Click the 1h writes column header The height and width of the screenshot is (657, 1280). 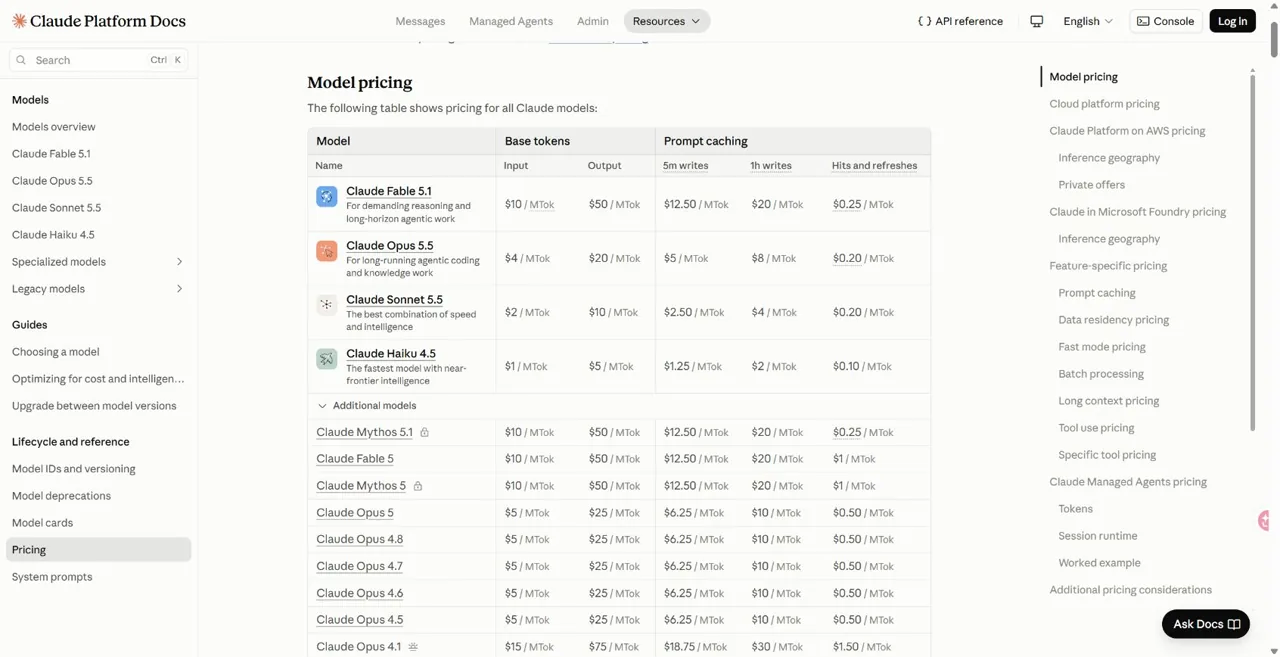(771, 166)
